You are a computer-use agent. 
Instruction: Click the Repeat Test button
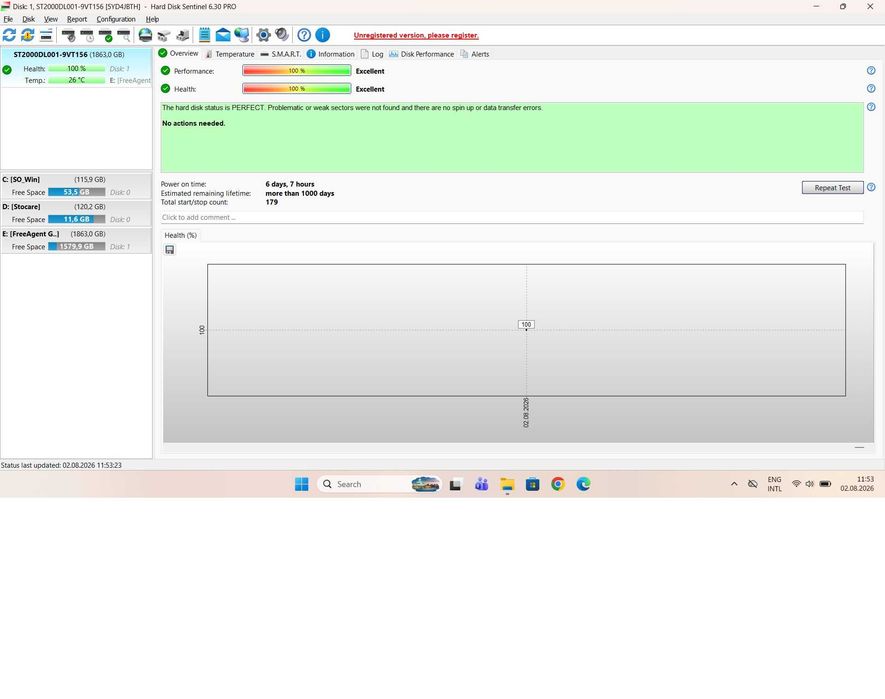point(833,187)
